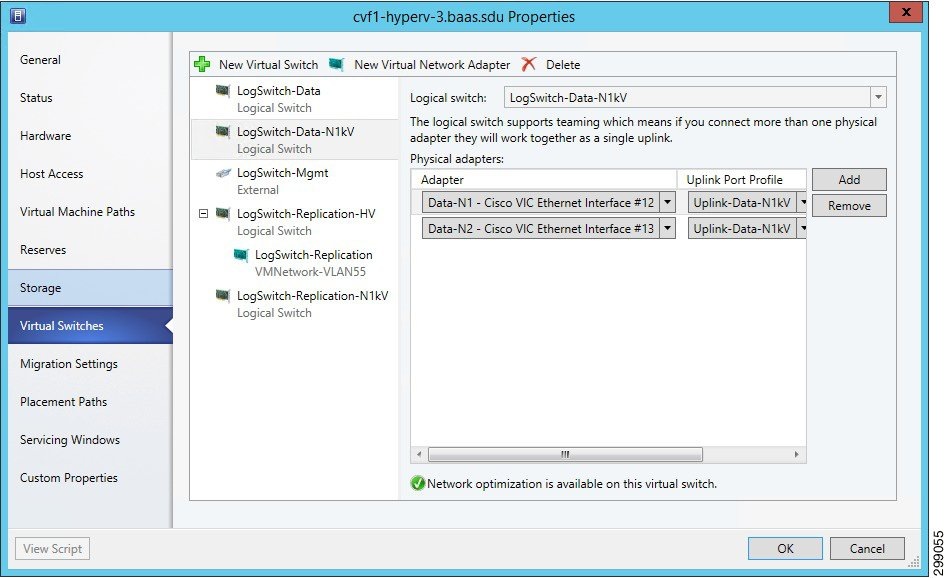Click the scrollbar left arrow
This screenshot has width=945, height=578.
(x=419, y=454)
